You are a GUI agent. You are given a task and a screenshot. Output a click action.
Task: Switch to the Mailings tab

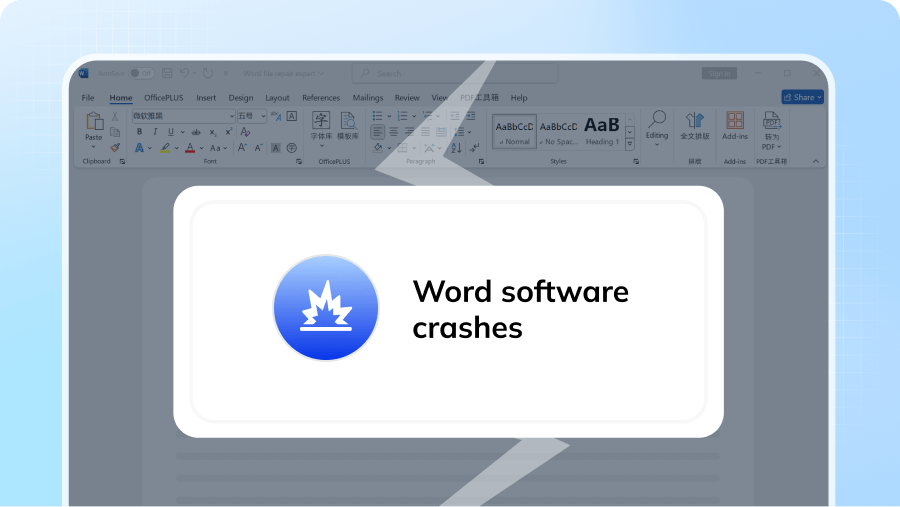pyautogui.click(x=368, y=98)
